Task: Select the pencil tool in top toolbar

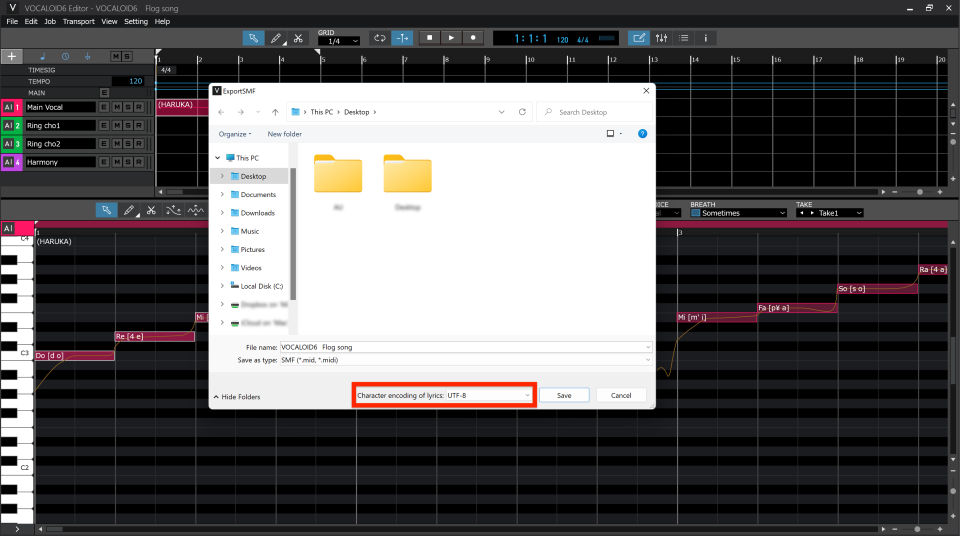Action: (x=276, y=38)
